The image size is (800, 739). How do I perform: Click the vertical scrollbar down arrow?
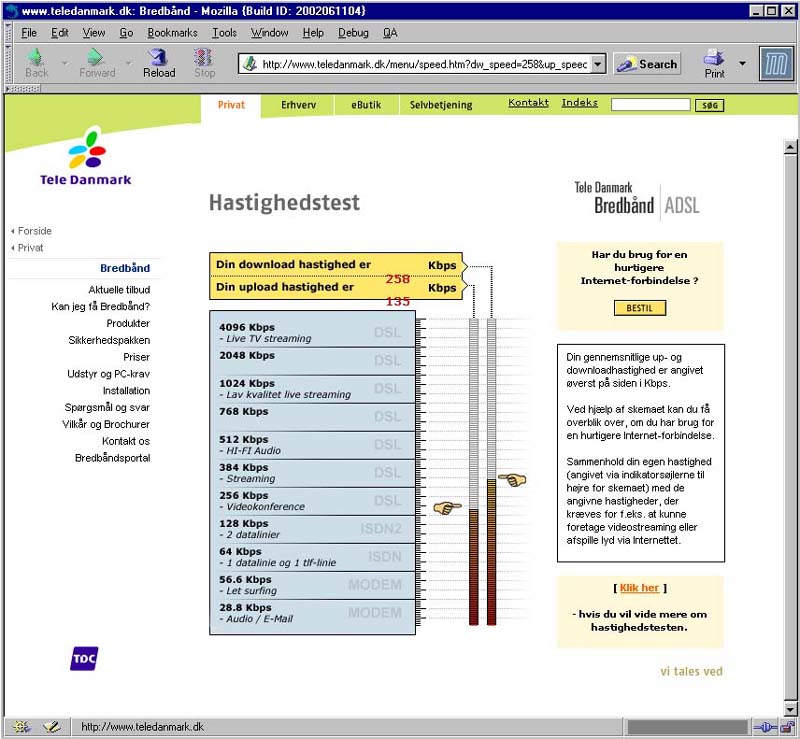pos(790,709)
